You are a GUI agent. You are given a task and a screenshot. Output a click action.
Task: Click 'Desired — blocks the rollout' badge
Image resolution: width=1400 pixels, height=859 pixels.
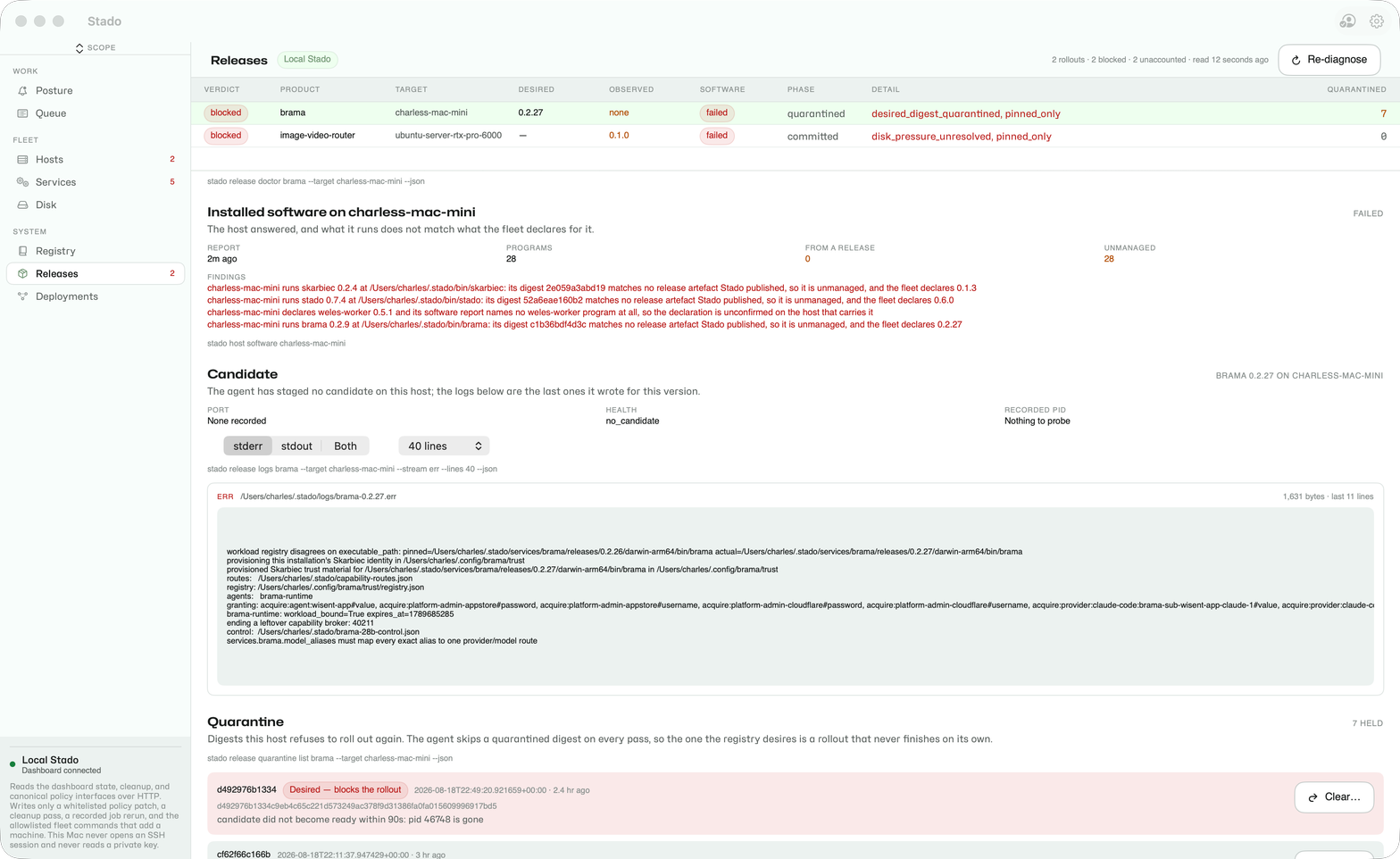coord(346,790)
